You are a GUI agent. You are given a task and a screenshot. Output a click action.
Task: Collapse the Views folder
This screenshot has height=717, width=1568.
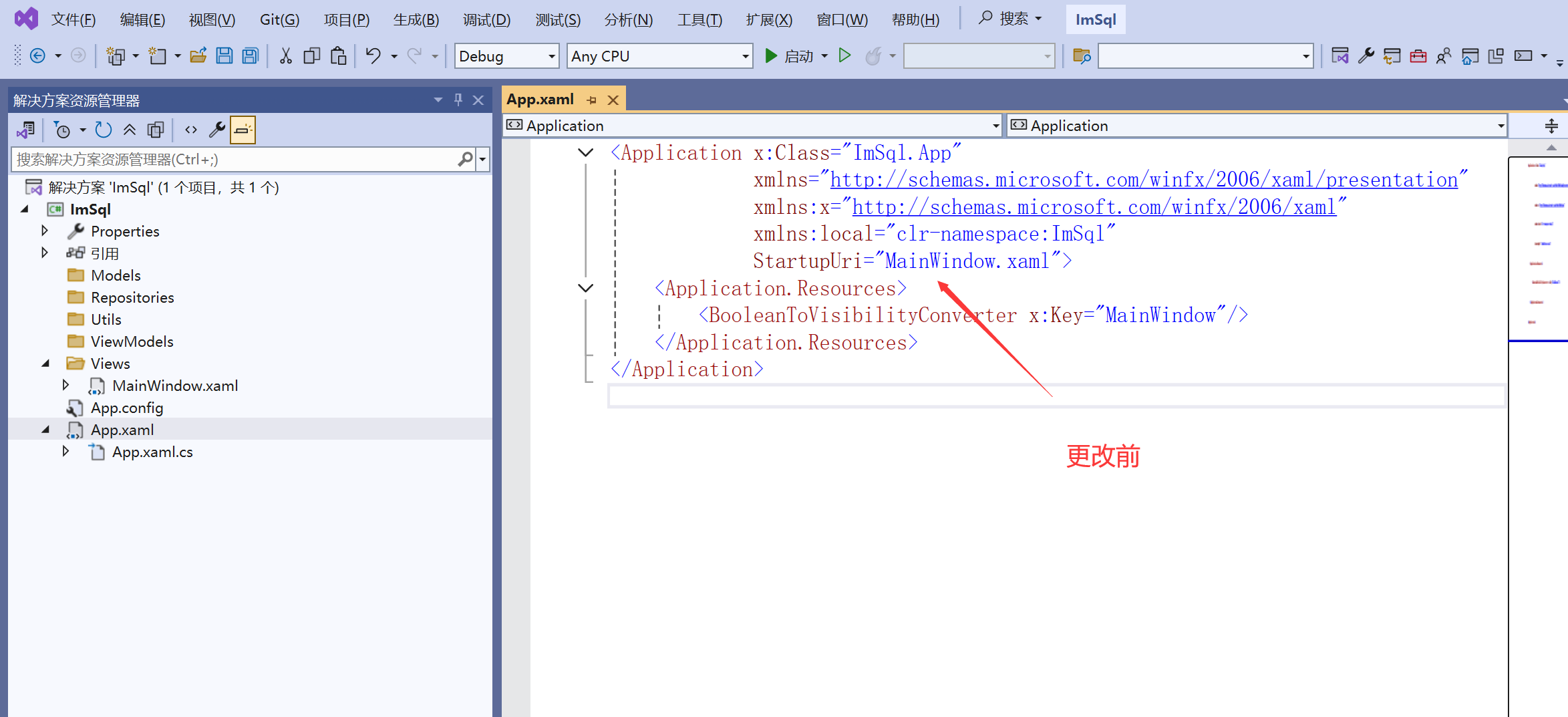coord(45,363)
